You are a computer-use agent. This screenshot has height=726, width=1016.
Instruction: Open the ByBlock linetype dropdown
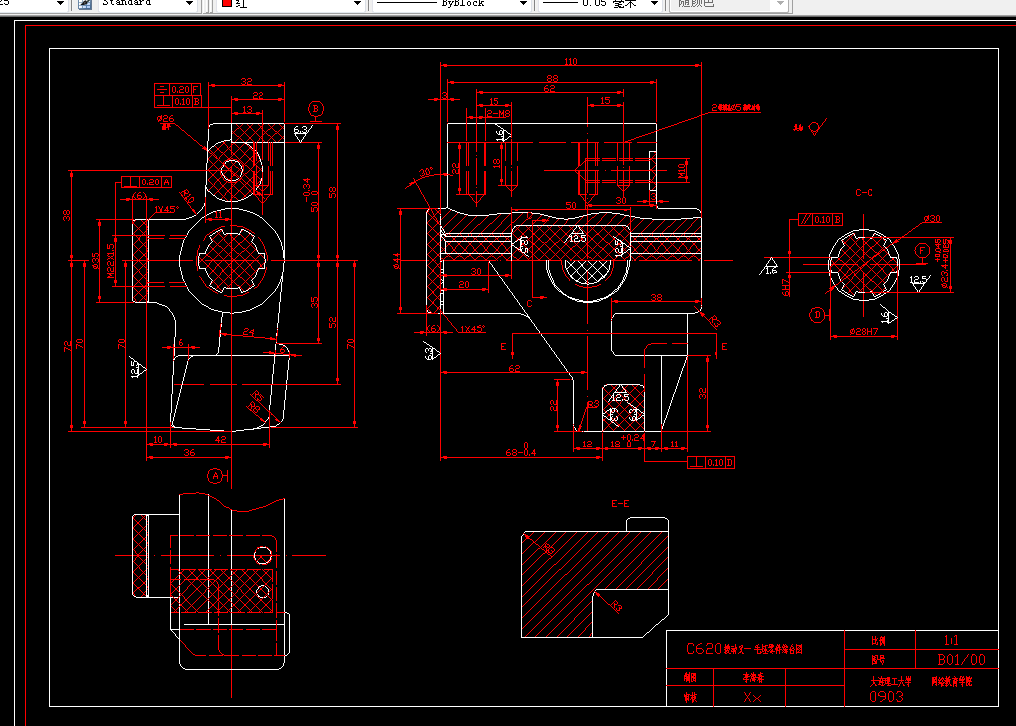pos(523,4)
